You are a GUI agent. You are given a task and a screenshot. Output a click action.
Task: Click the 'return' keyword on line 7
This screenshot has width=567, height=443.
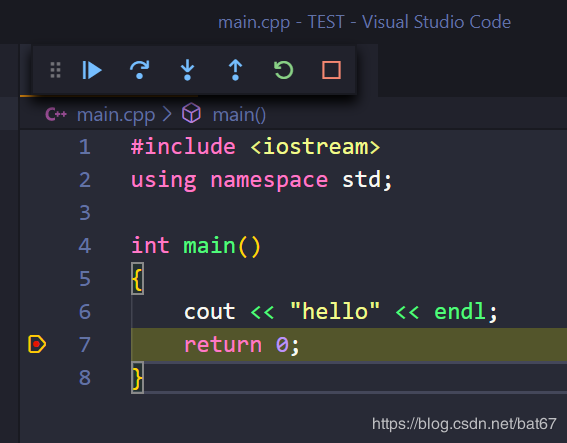coord(223,345)
